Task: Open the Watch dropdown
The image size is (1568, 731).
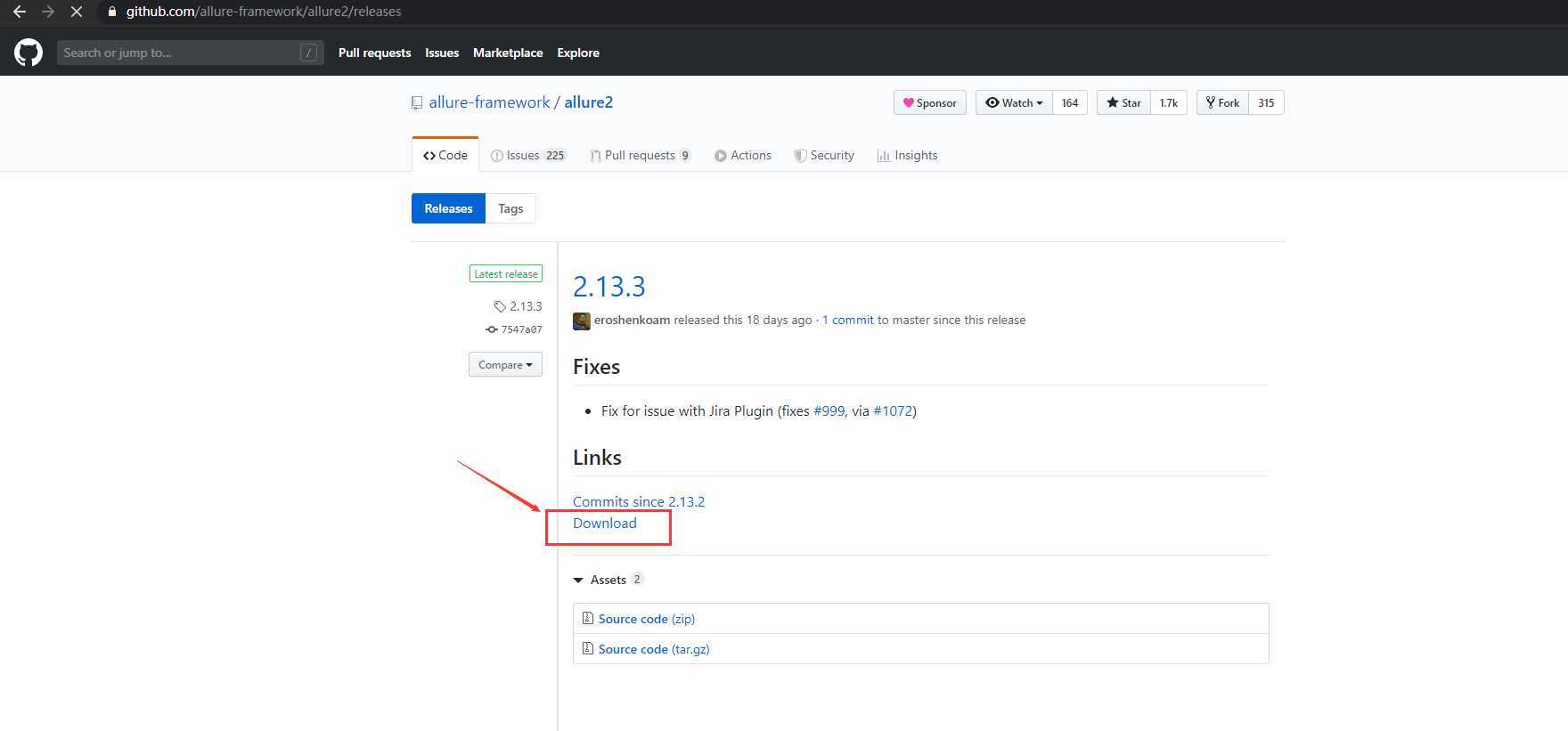Action: pos(1014,102)
